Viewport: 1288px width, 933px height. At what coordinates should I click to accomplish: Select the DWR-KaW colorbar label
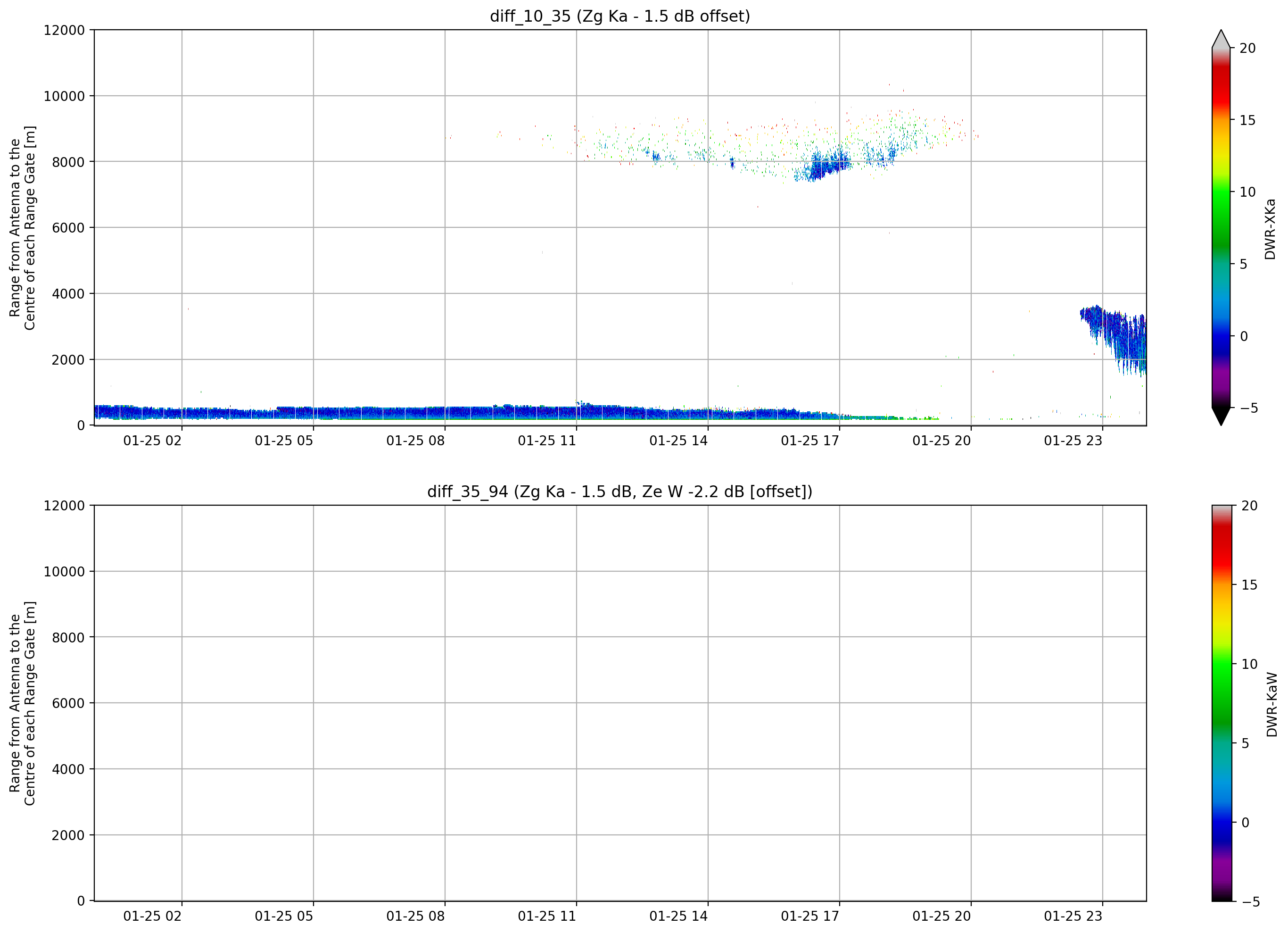coord(1271,705)
